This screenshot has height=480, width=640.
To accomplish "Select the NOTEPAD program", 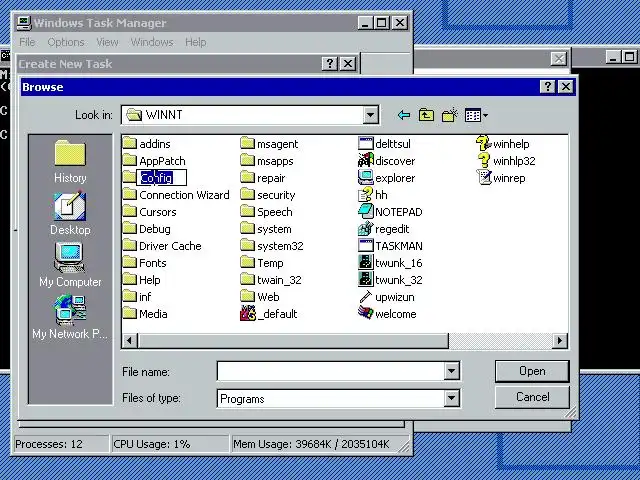I will coord(390,212).
